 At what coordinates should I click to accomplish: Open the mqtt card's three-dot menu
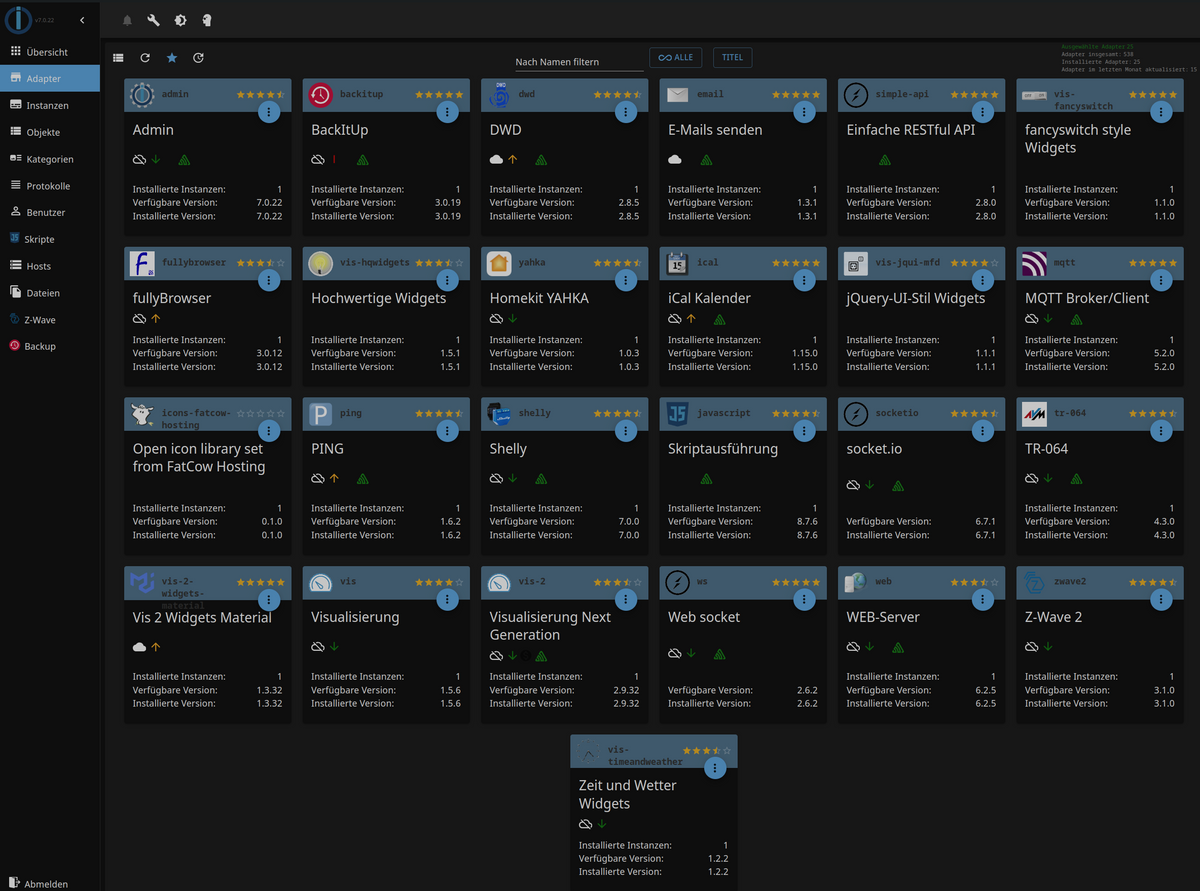click(1161, 280)
